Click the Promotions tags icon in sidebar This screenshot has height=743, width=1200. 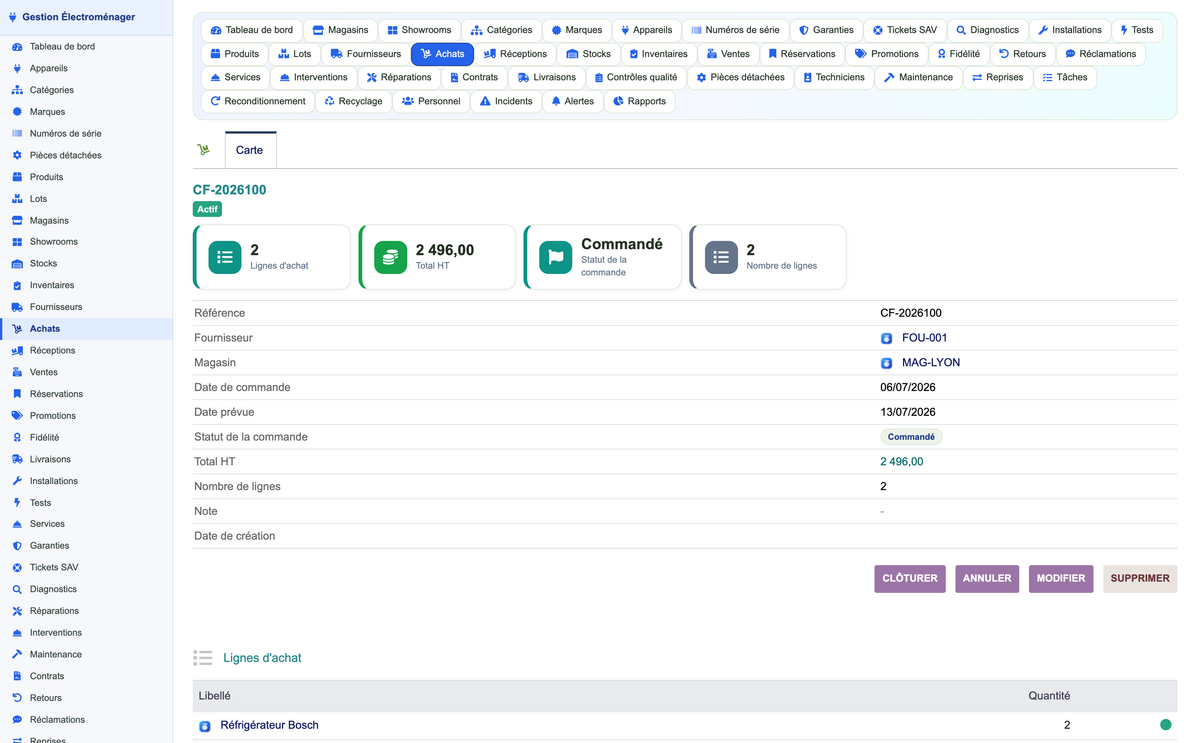(x=17, y=415)
